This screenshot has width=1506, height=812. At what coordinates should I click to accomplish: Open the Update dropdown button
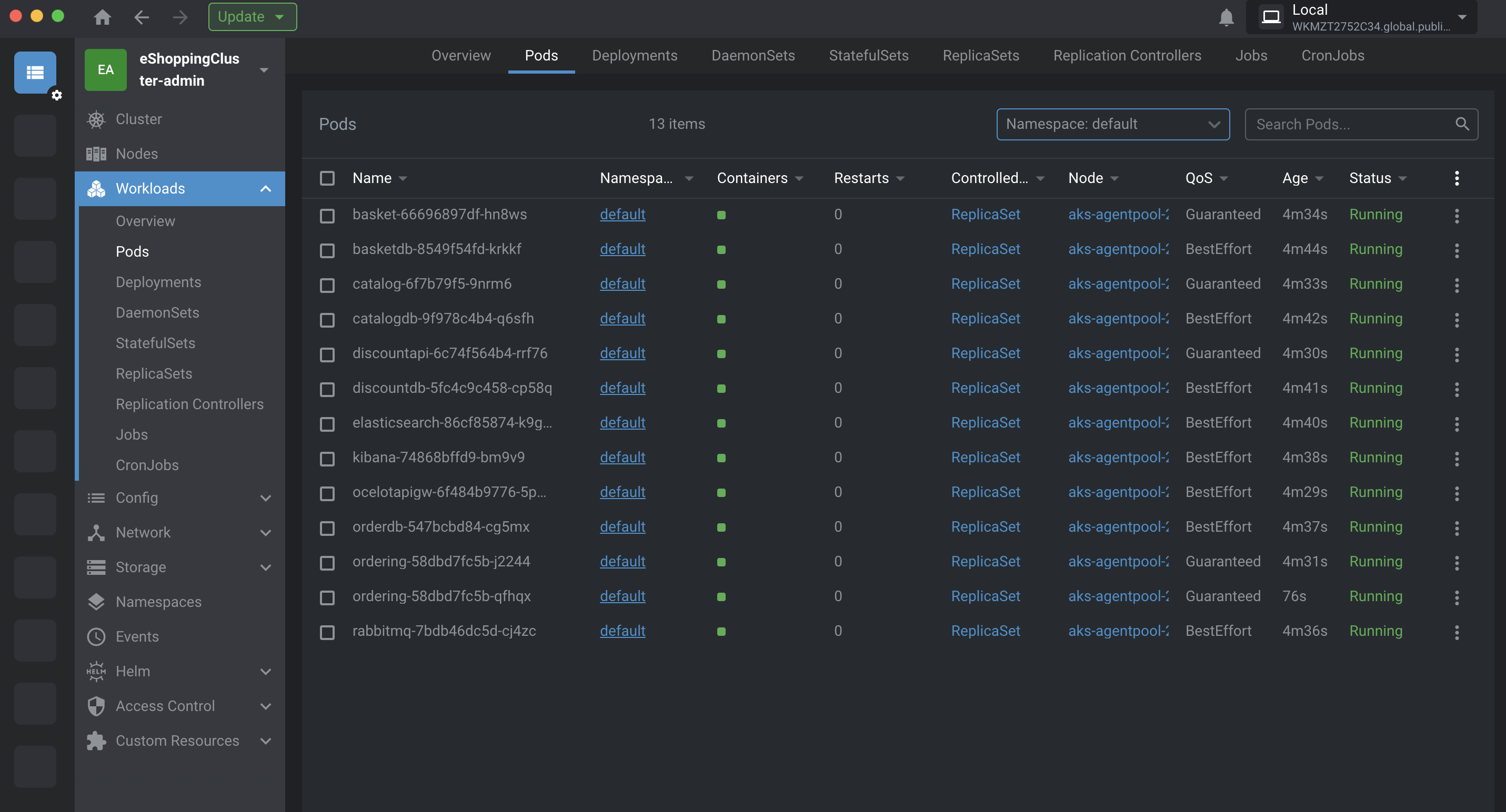(252, 17)
